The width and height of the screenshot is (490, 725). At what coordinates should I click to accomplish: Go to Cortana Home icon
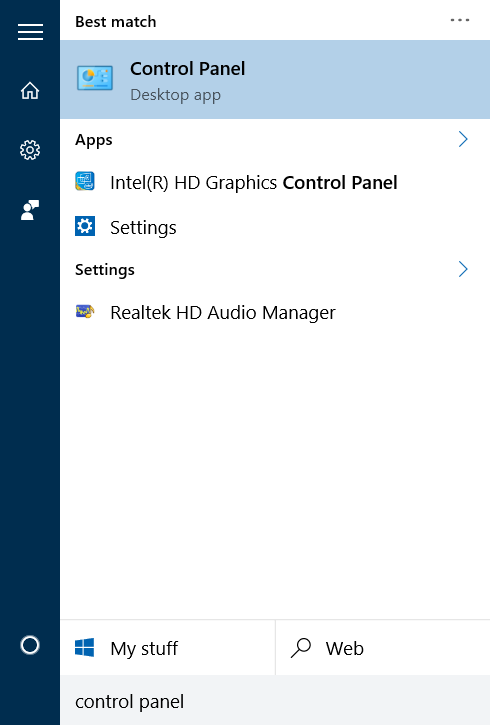(30, 91)
